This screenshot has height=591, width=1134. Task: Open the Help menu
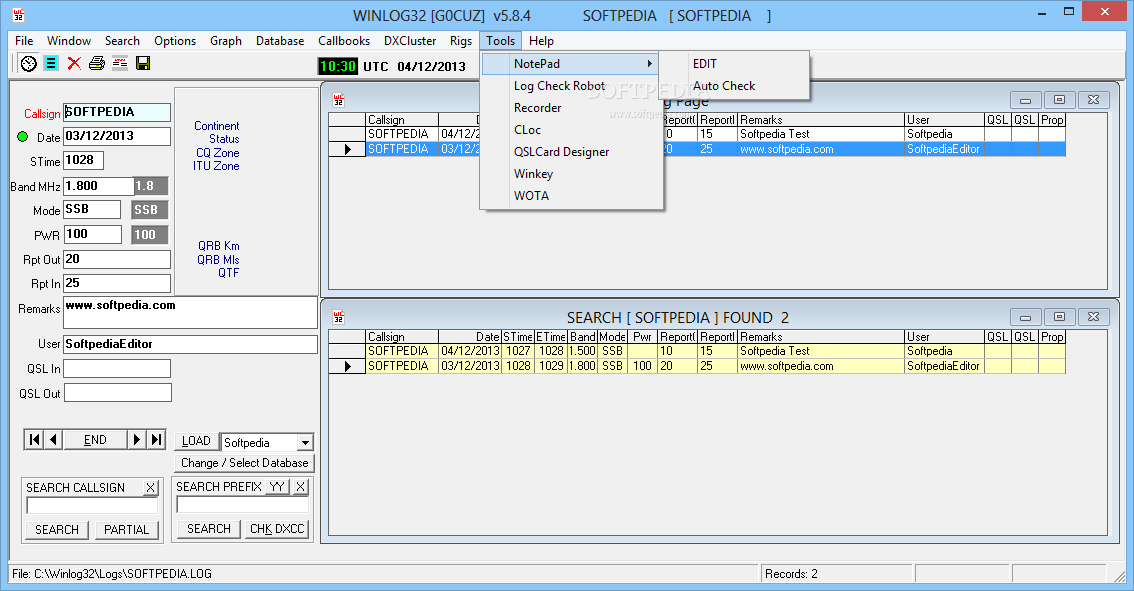541,41
